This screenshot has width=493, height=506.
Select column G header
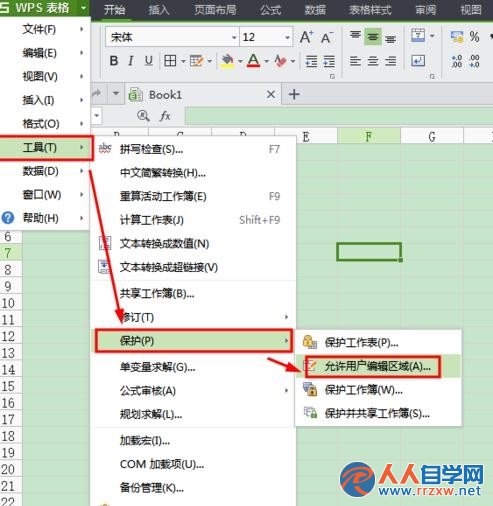click(x=432, y=136)
